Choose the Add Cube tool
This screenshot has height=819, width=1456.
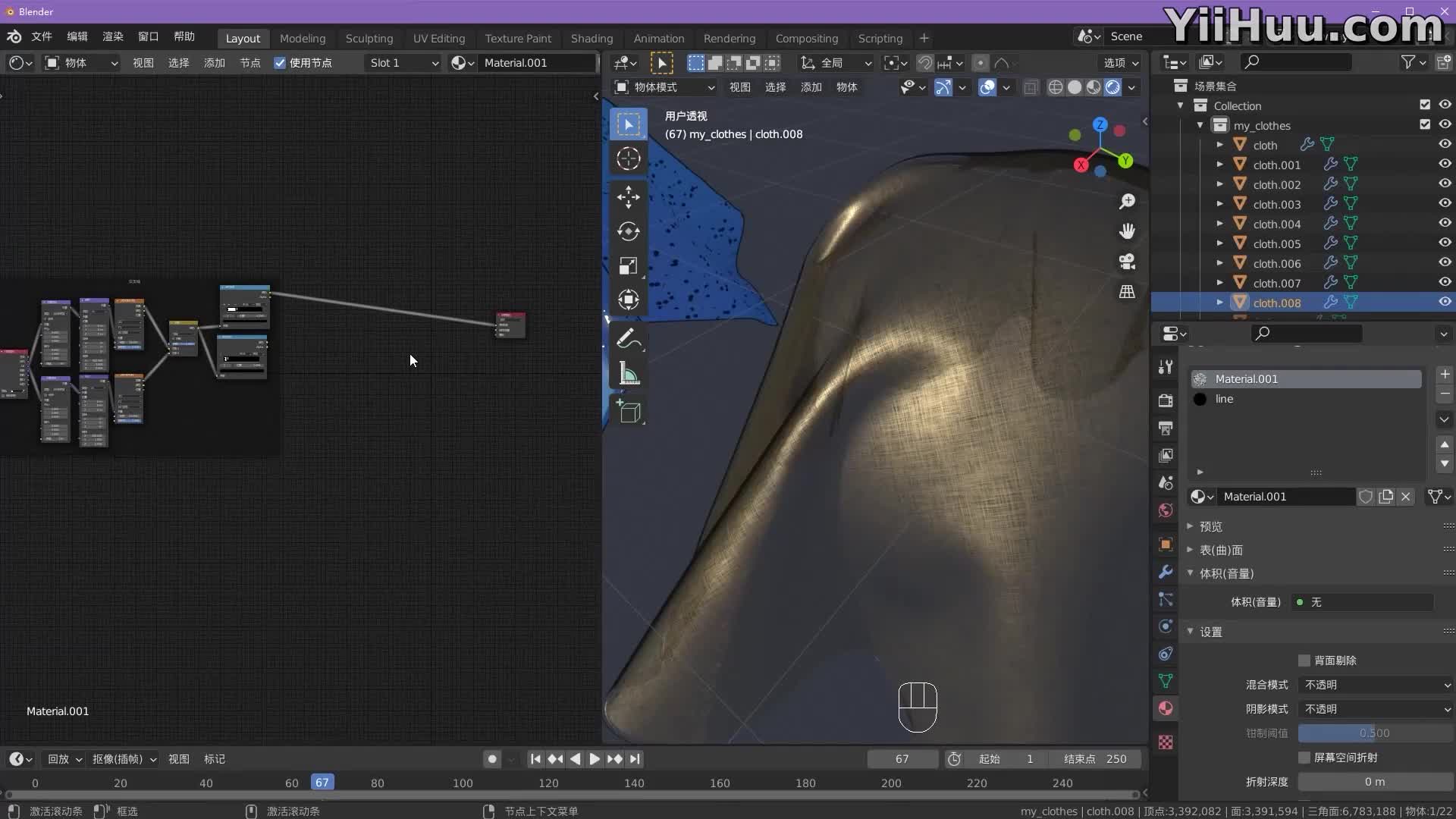pos(628,412)
